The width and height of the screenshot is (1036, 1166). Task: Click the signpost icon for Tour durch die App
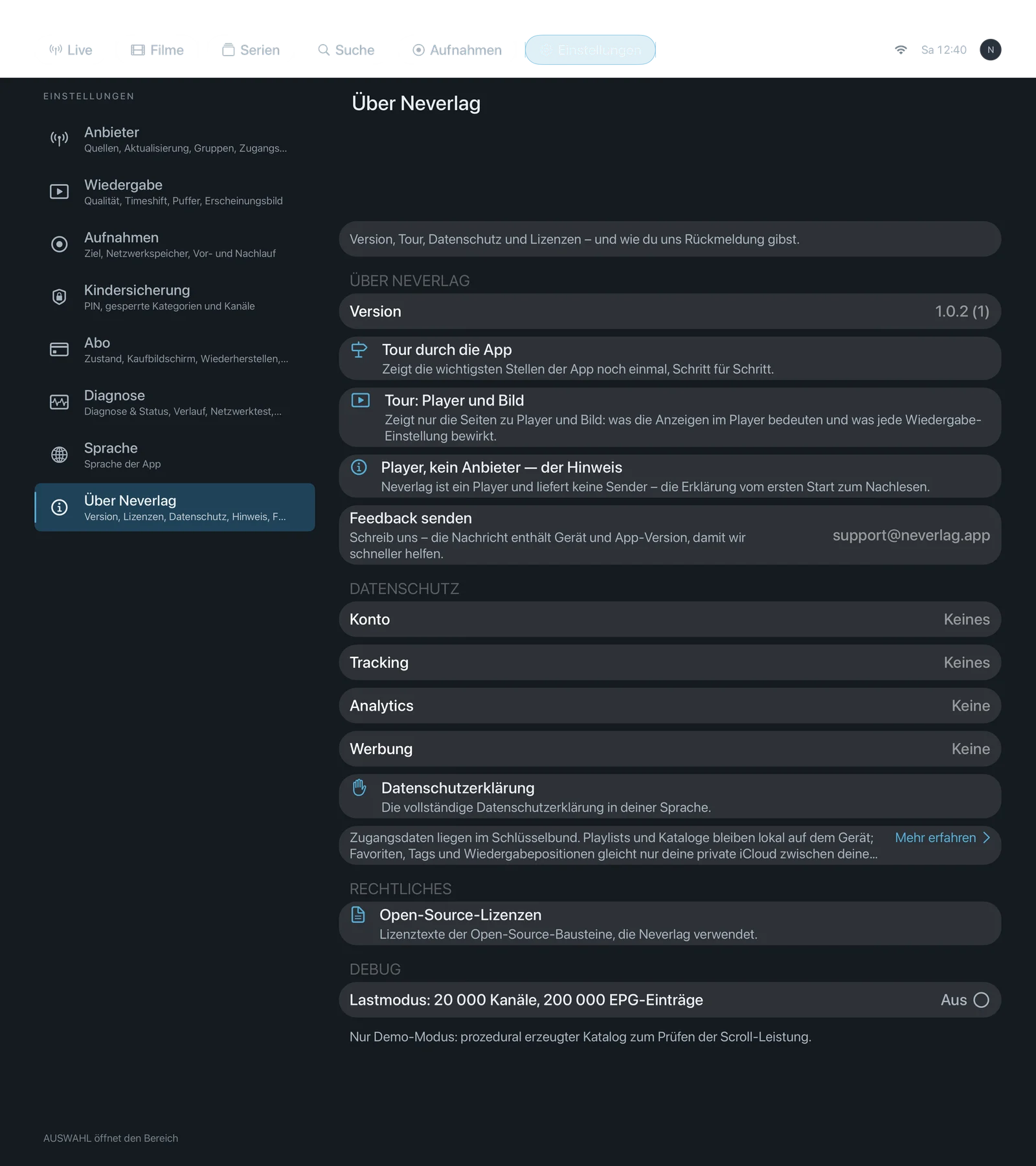pos(359,350)
